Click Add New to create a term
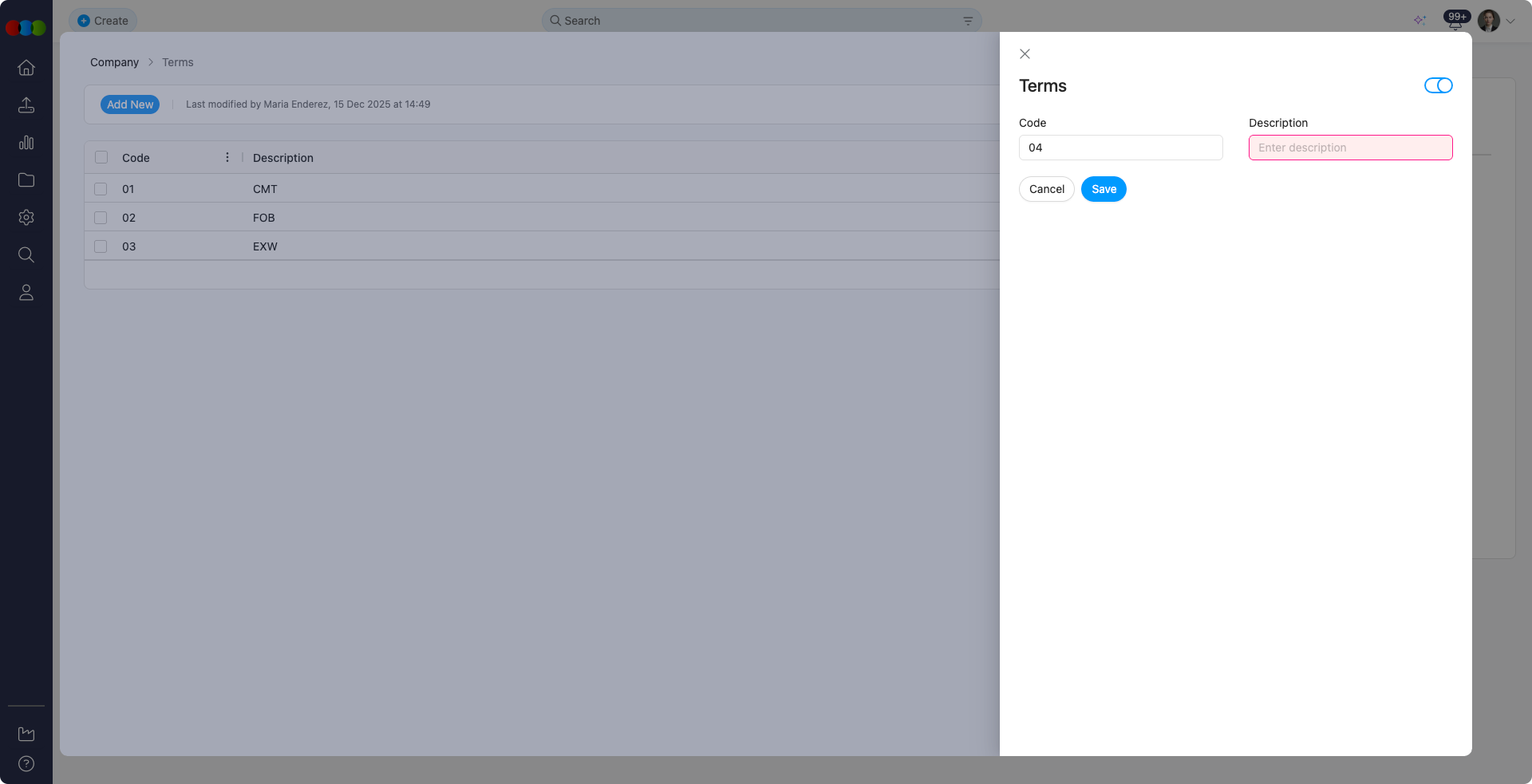1532x784 pixels. 129,104
